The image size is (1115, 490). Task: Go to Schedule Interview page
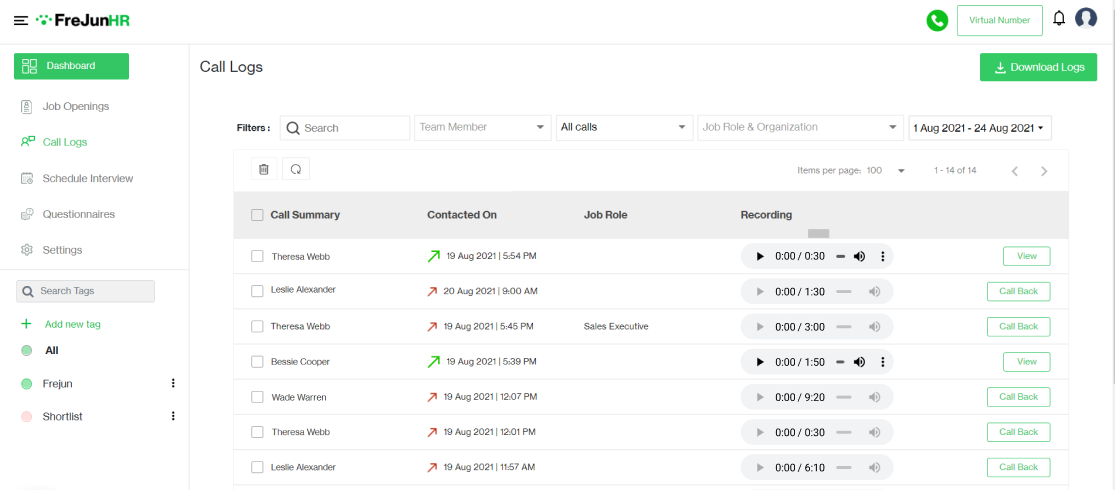(87, 178)
